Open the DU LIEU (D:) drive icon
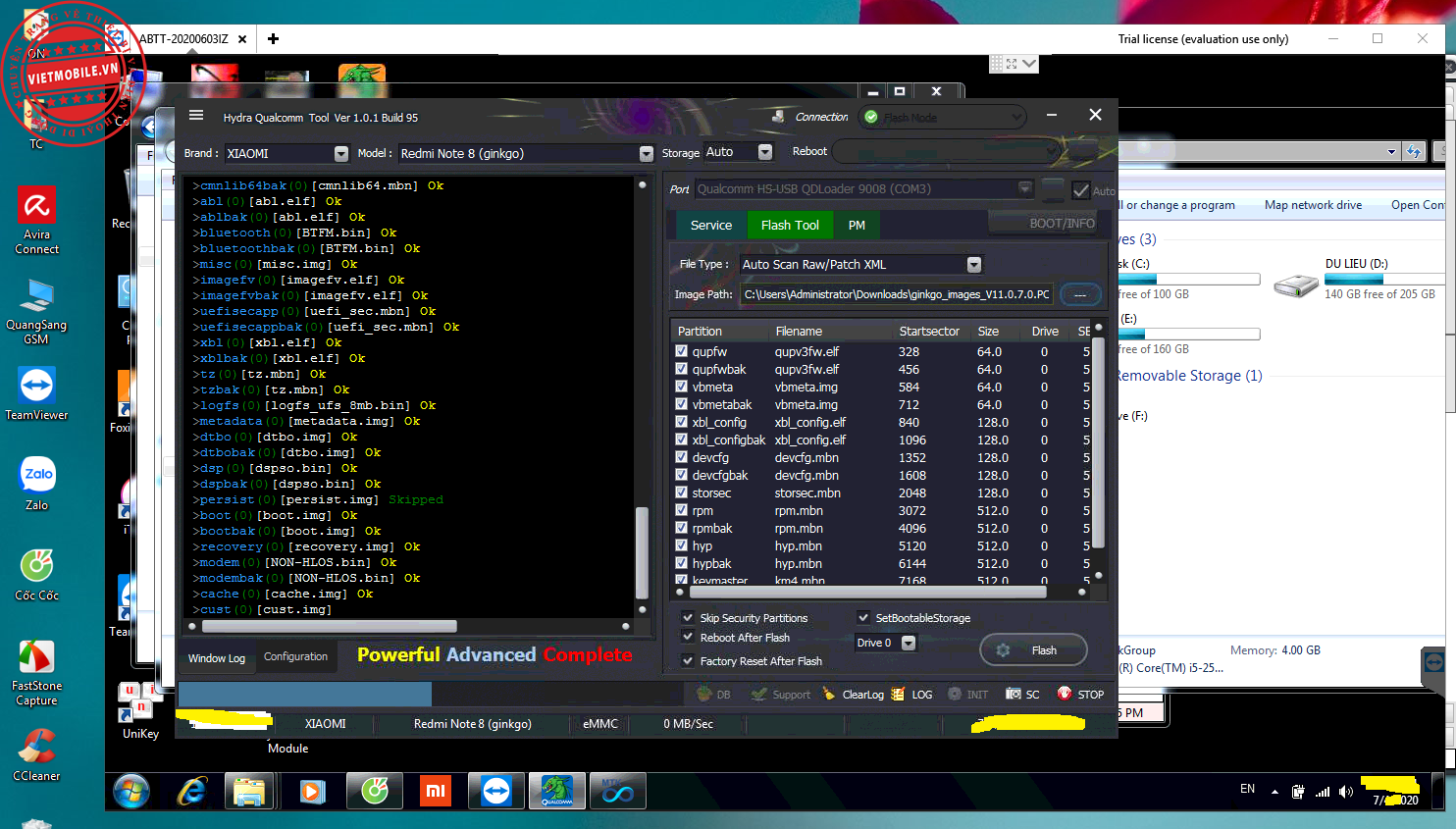Image resolution: width=1456 pixels, height=829 pixels. 1296,286
